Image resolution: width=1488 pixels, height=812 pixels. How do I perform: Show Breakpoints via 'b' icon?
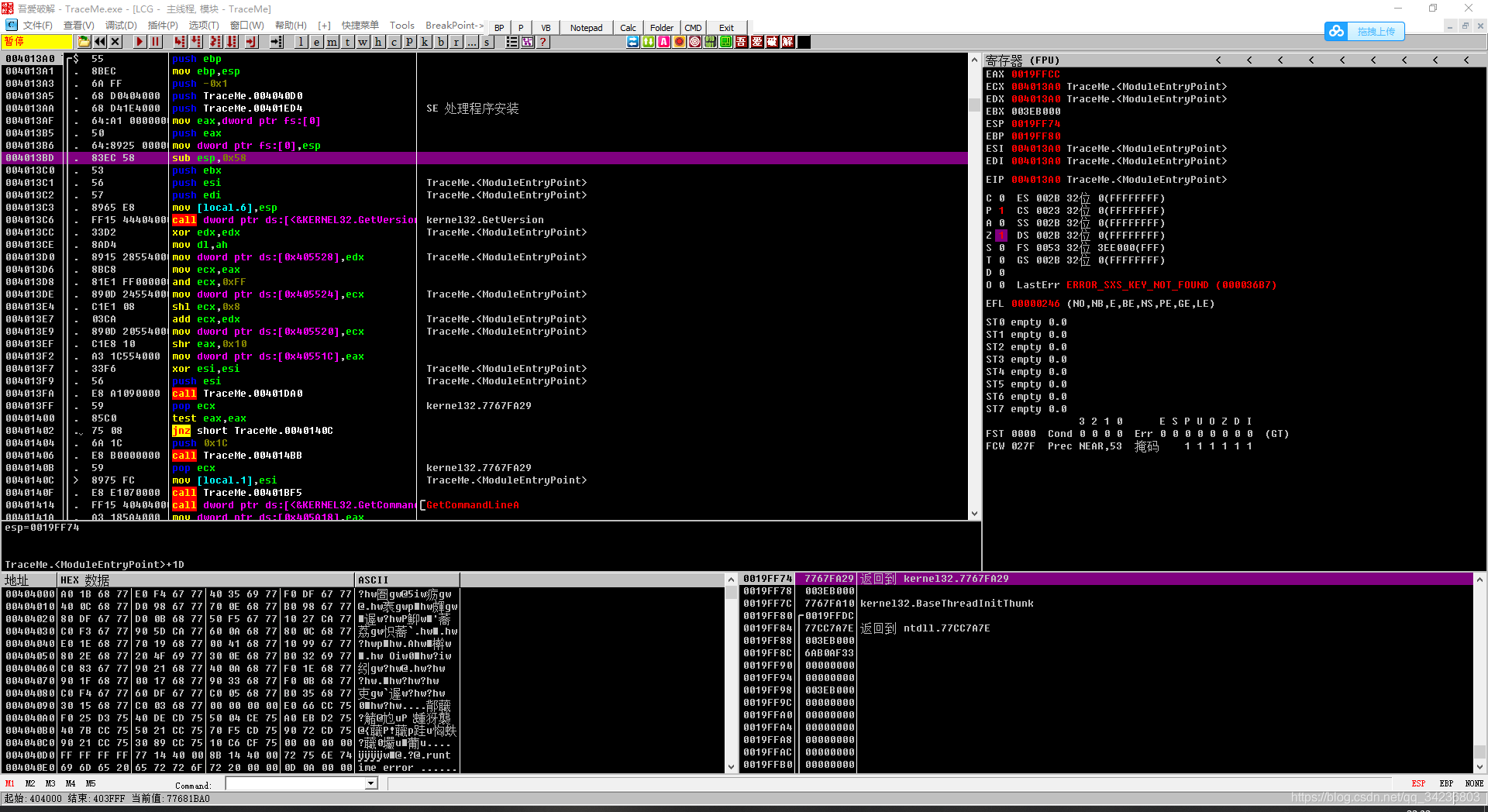click(441, 42)
